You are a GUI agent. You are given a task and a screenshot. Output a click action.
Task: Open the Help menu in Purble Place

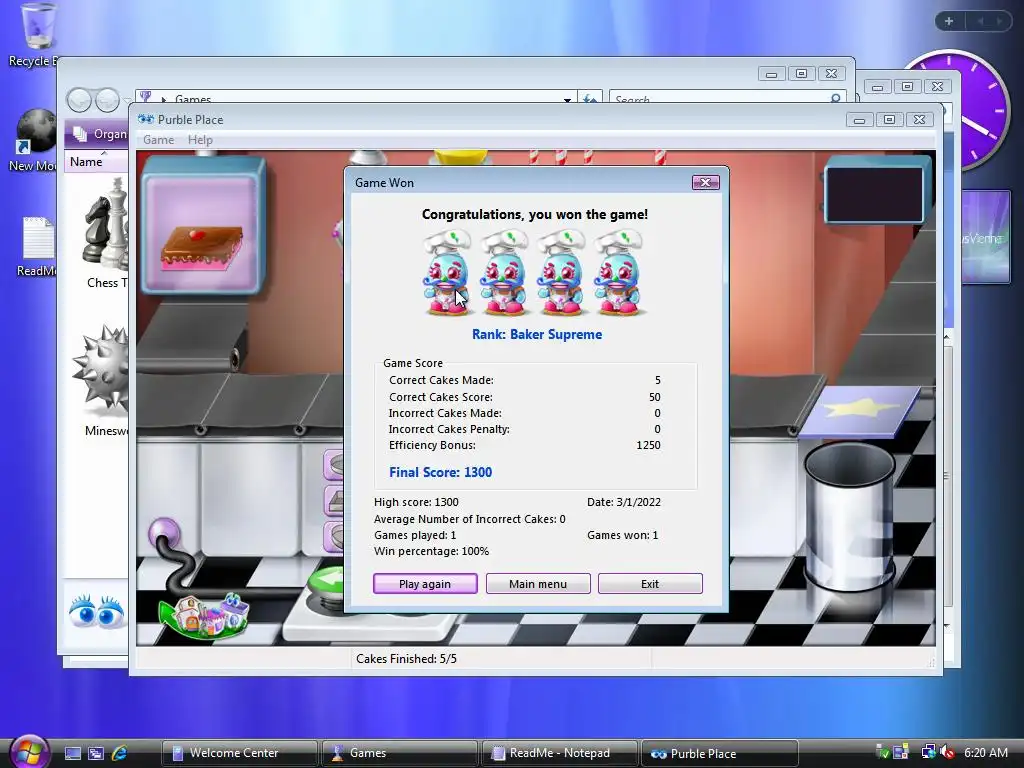pos(200,140)
